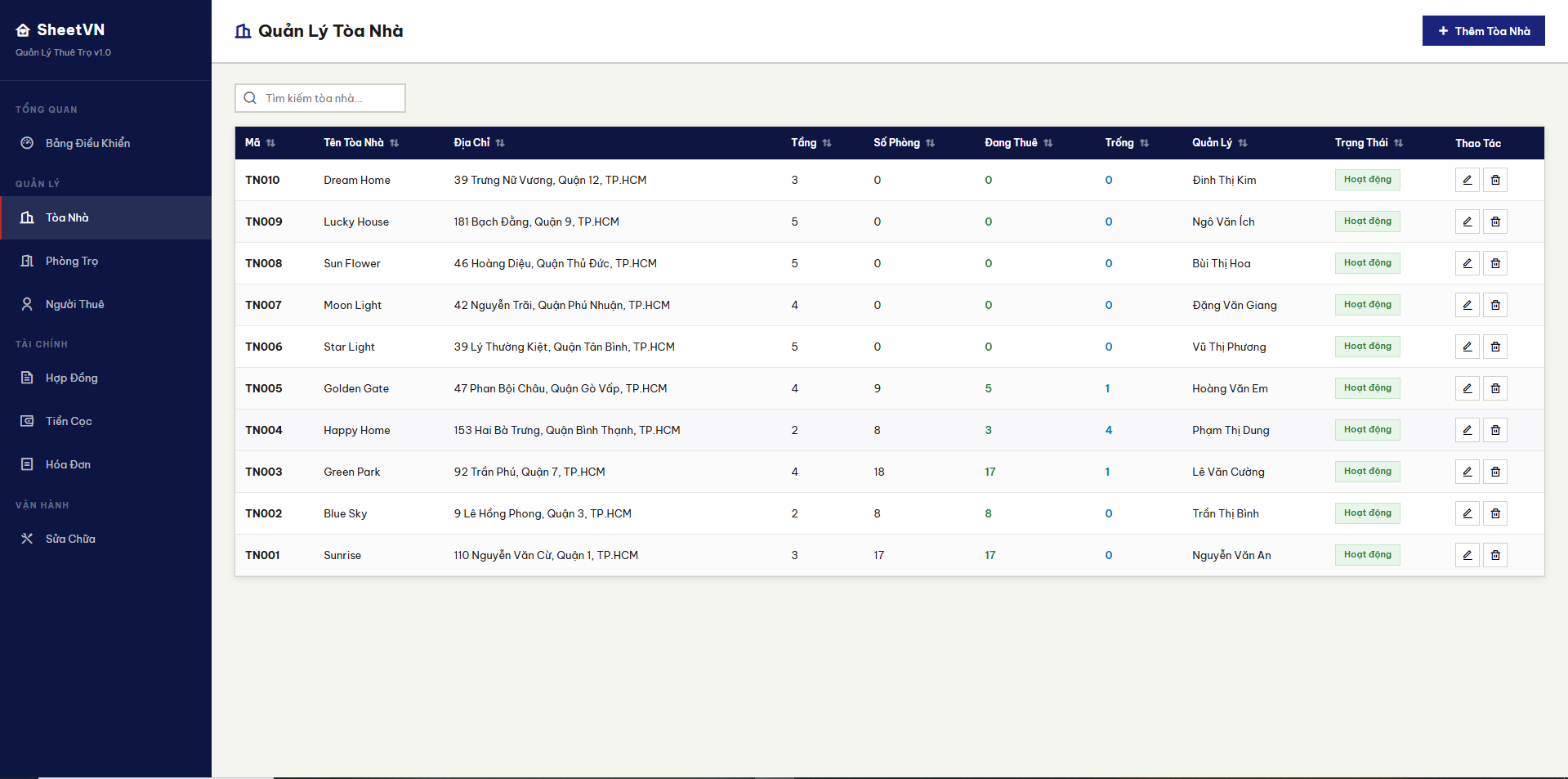Click the trash icon for Sunrise building

point(1494,555)
